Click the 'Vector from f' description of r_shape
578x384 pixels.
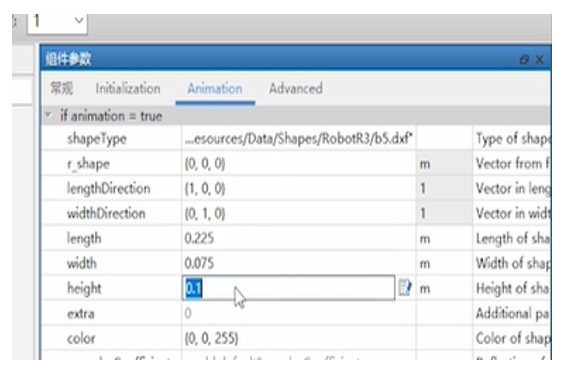pyautogui.click(x=512, y=164)
